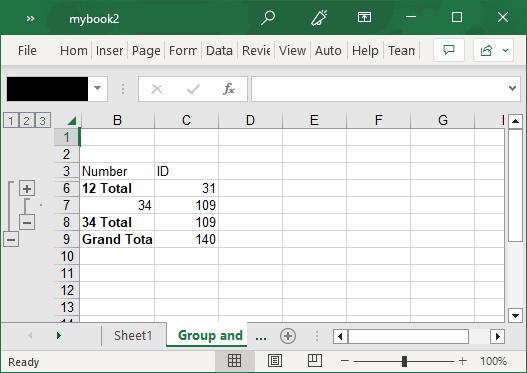Image resolution: width=527 pixels, height=373 pixels.
Task: Open the search magnifier in title bar
Action: tap(268, 17)
